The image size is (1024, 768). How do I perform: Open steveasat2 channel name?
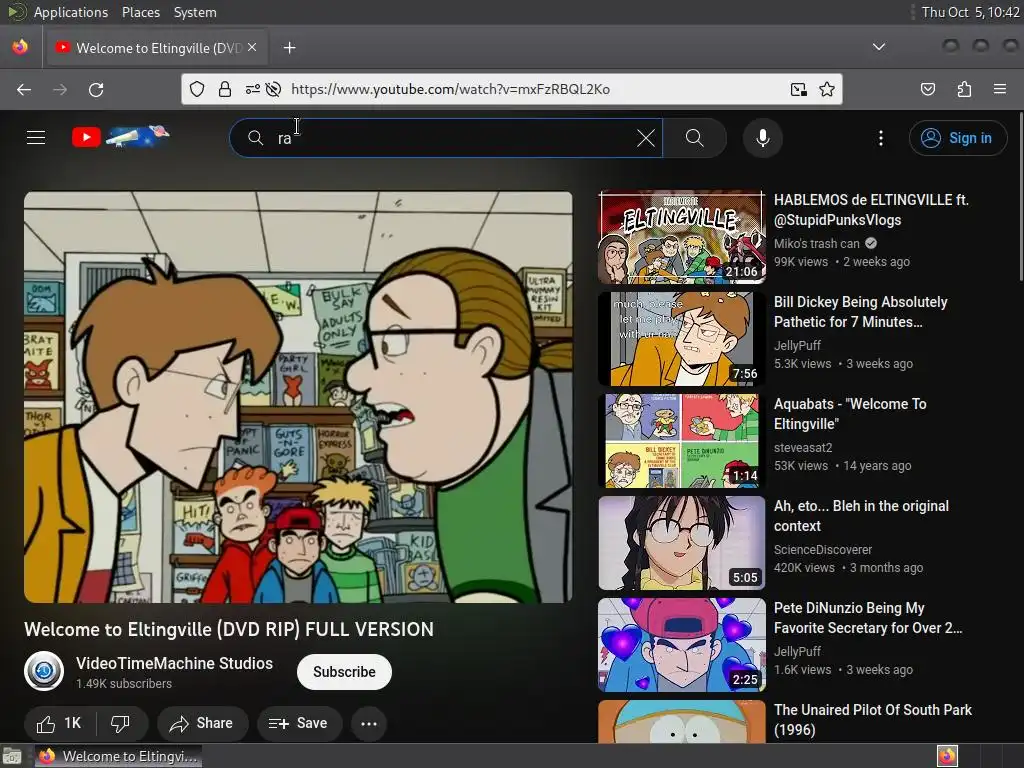(x=803, y=447)
